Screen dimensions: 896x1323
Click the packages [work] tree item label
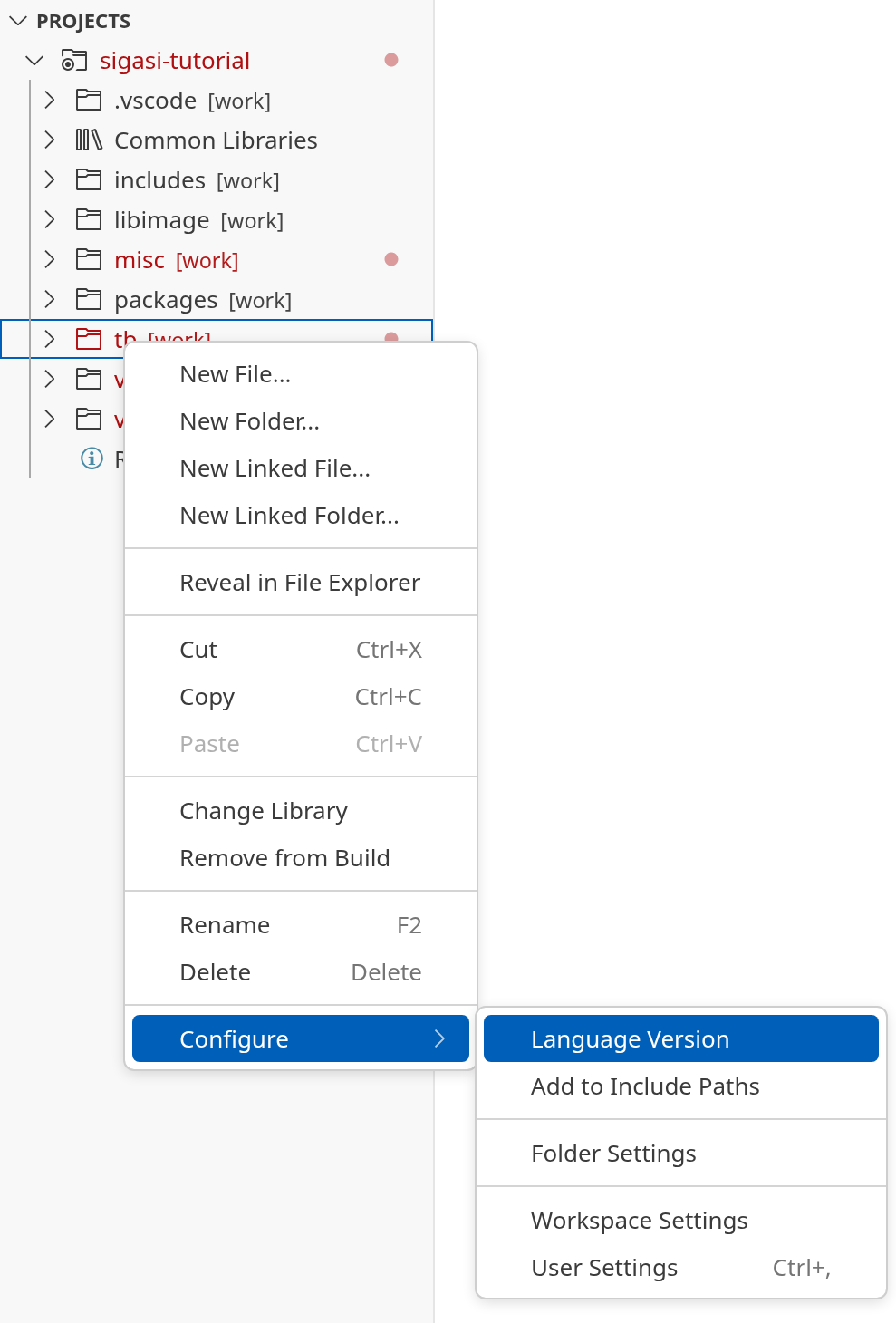click(x=203, y=300)
